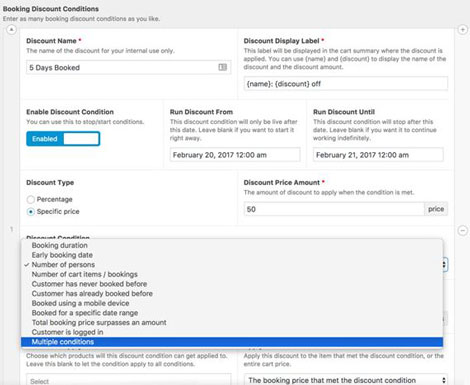The width and height of the screenshot is (470, 385).
Task: Choose Booking duration from the condition list
Action: [232, 245]
